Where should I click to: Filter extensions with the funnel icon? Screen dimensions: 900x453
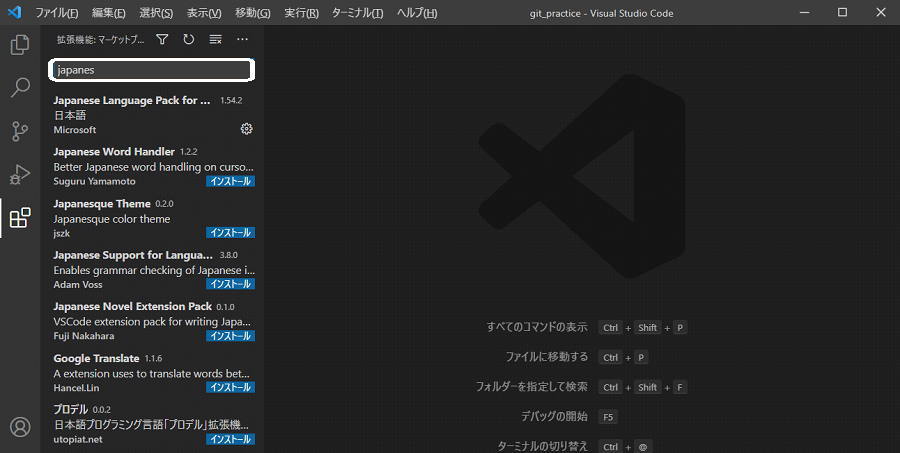coord(162,40)
